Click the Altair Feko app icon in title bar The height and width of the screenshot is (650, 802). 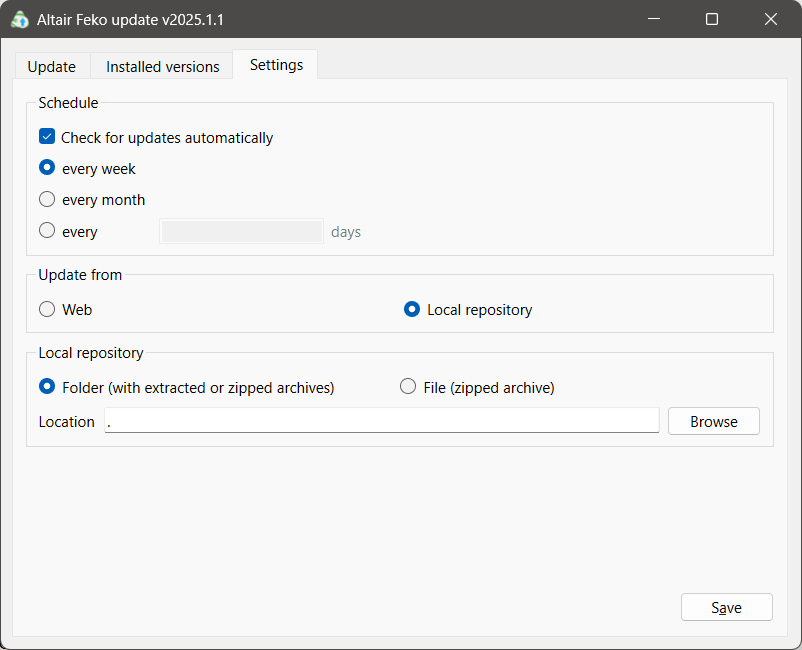click(x=19, y=19)
